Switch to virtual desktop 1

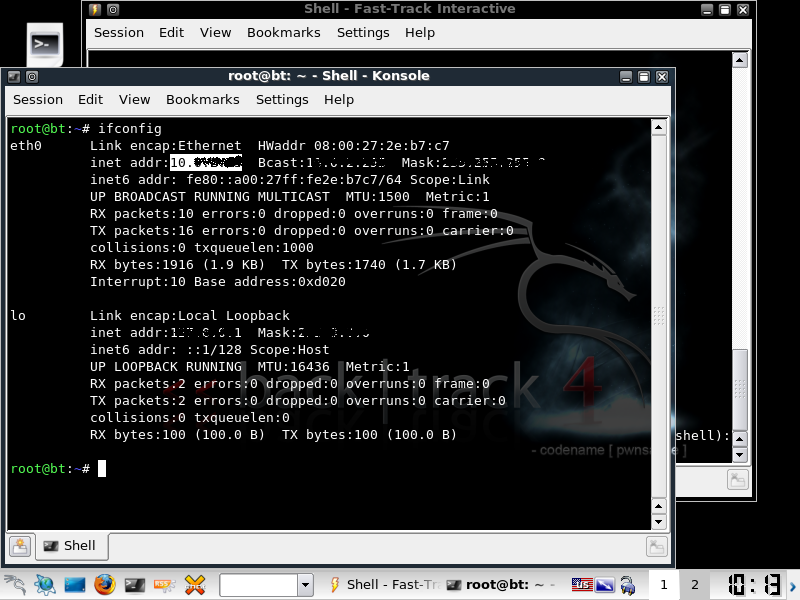click(x=663, y=585)
